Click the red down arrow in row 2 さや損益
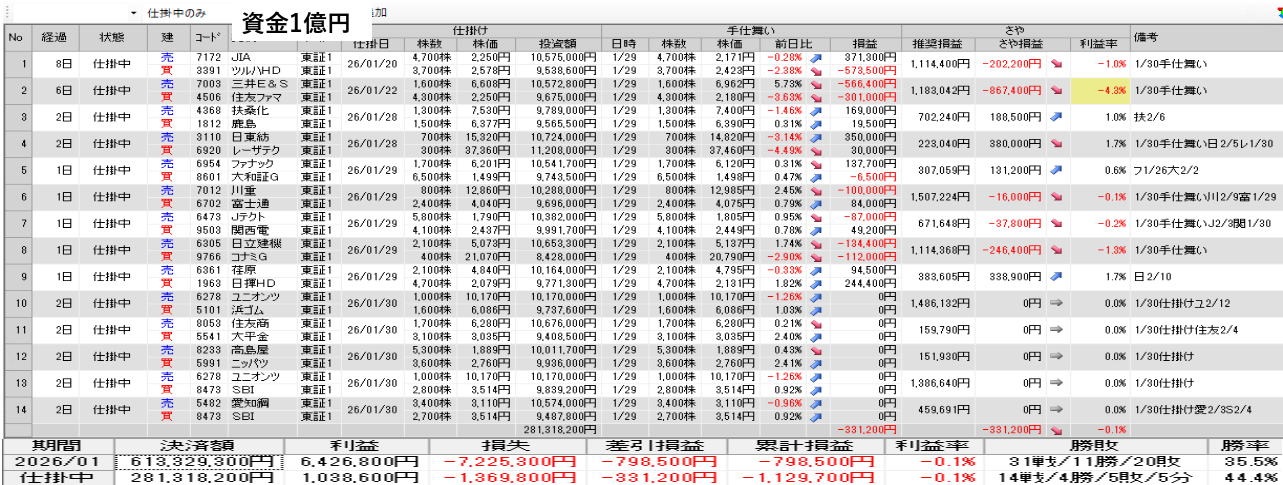The image size is (1283, 485). [x=1057, y=90]
